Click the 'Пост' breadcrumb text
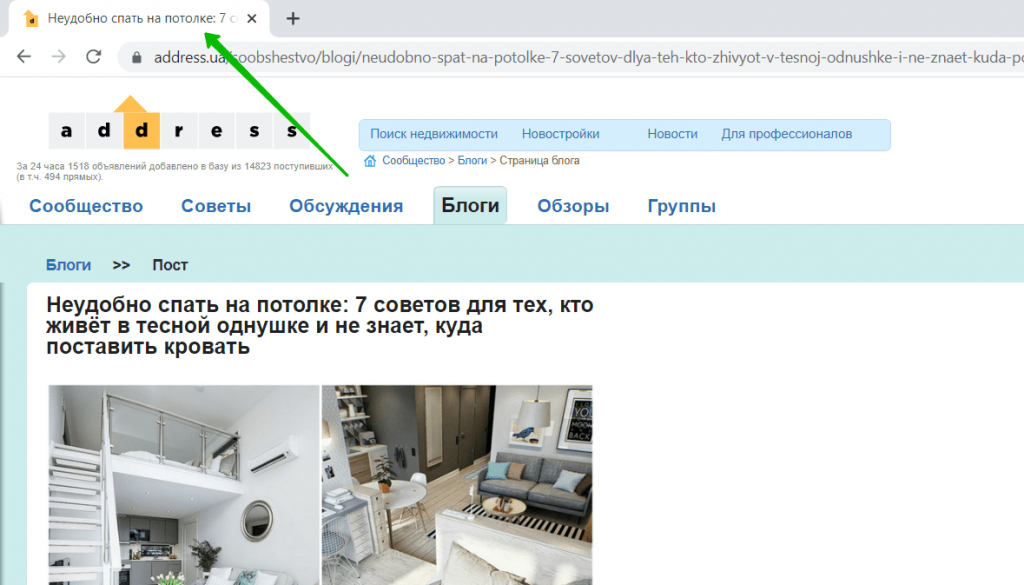 [170, 265]
